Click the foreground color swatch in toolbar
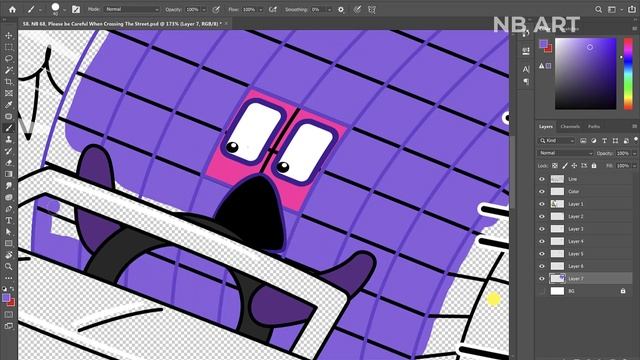The width and height of the screenshot is (640, 360). tap(6, 298)
